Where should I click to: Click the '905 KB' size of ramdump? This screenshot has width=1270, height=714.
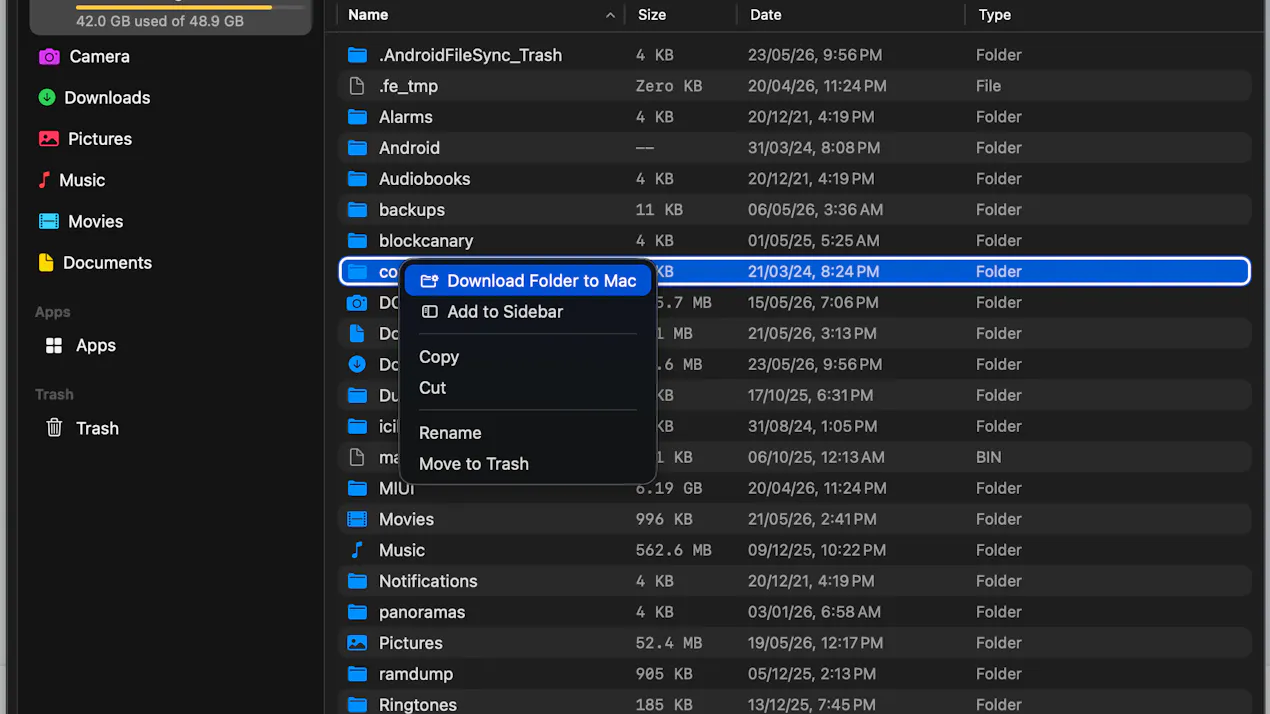(x=664, y=674)
